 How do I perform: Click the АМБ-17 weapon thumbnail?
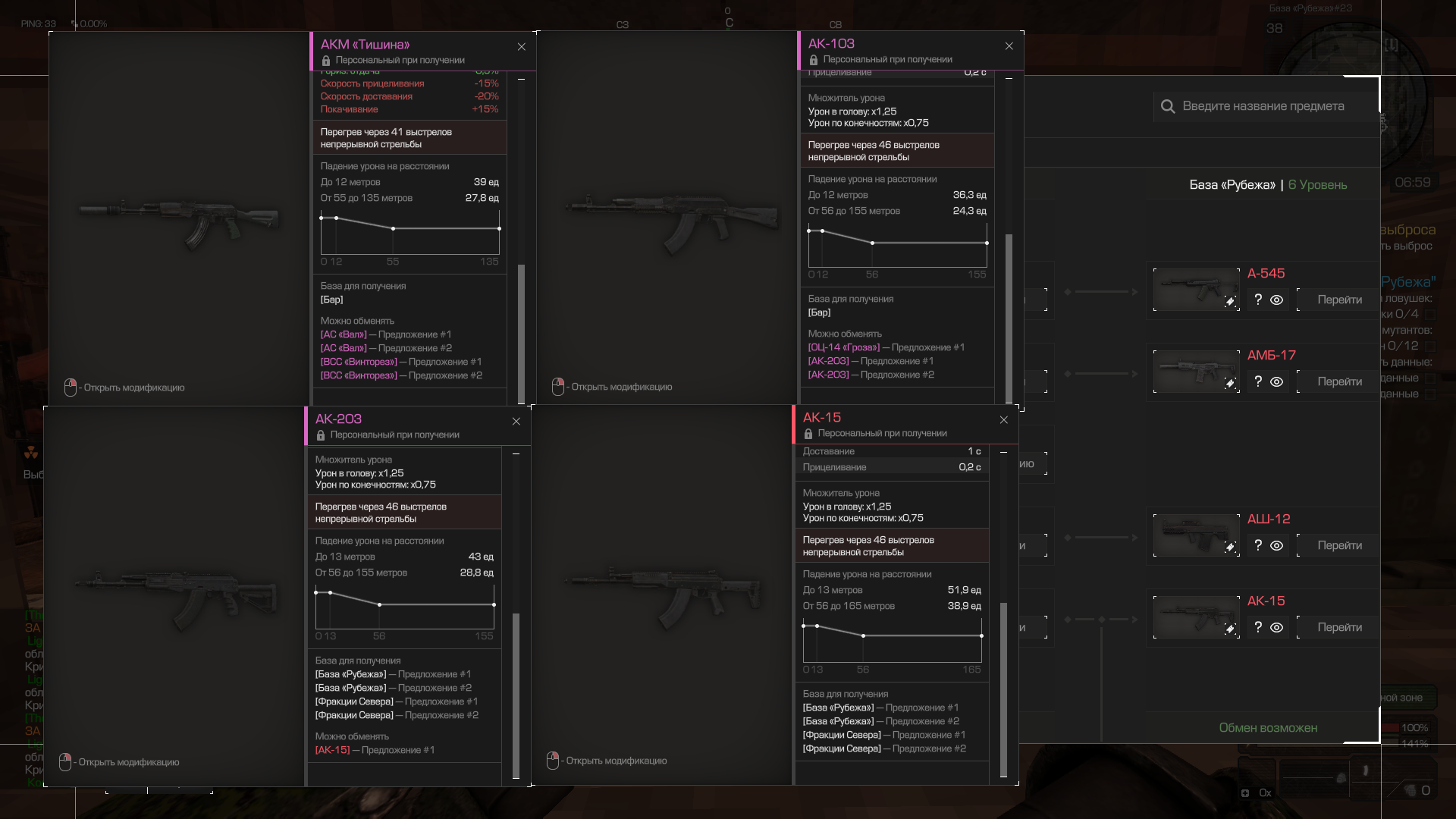click(x=1196, y=371)
